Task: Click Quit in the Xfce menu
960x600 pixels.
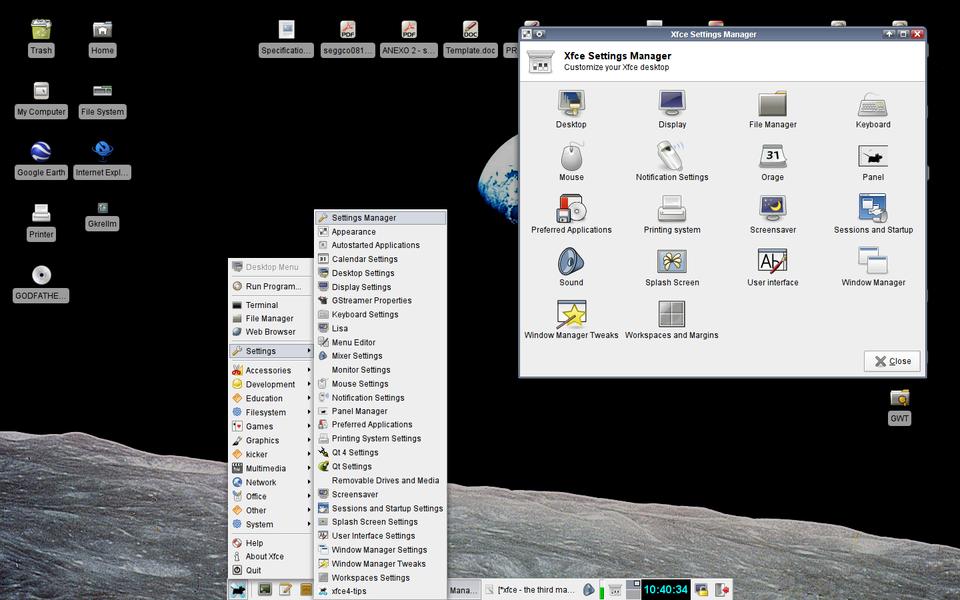Action: pos(253,570)
